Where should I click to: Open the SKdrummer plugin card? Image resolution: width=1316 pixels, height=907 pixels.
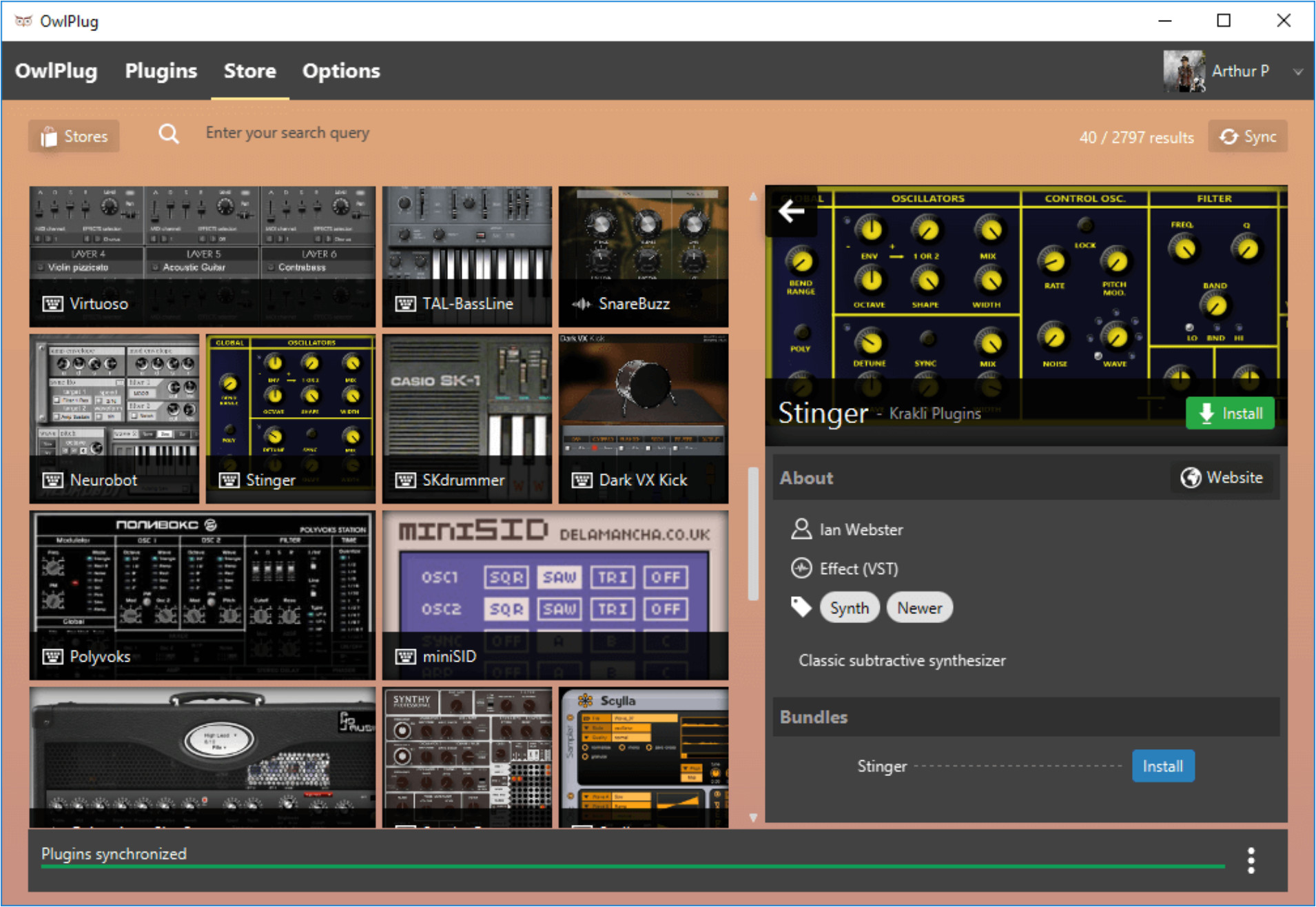pyautogui.click(x=467, y=419)
